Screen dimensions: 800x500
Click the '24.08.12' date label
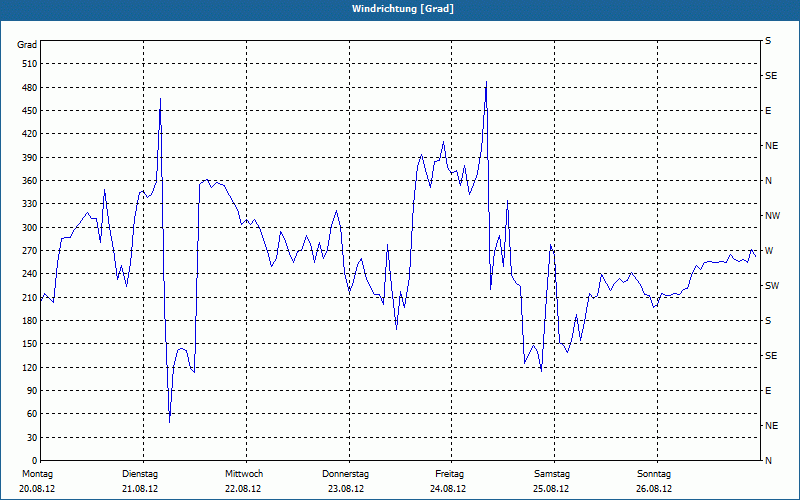(x=448, y=489)
